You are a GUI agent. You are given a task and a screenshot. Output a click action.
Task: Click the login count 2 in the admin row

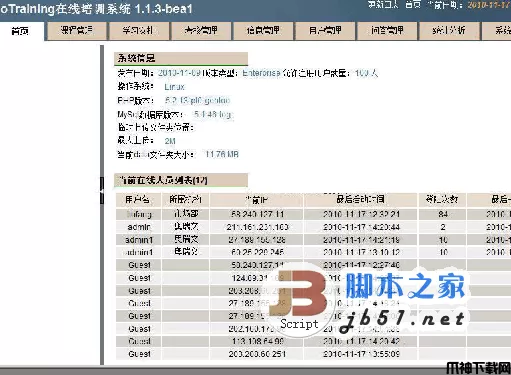[x=443, y=227]
